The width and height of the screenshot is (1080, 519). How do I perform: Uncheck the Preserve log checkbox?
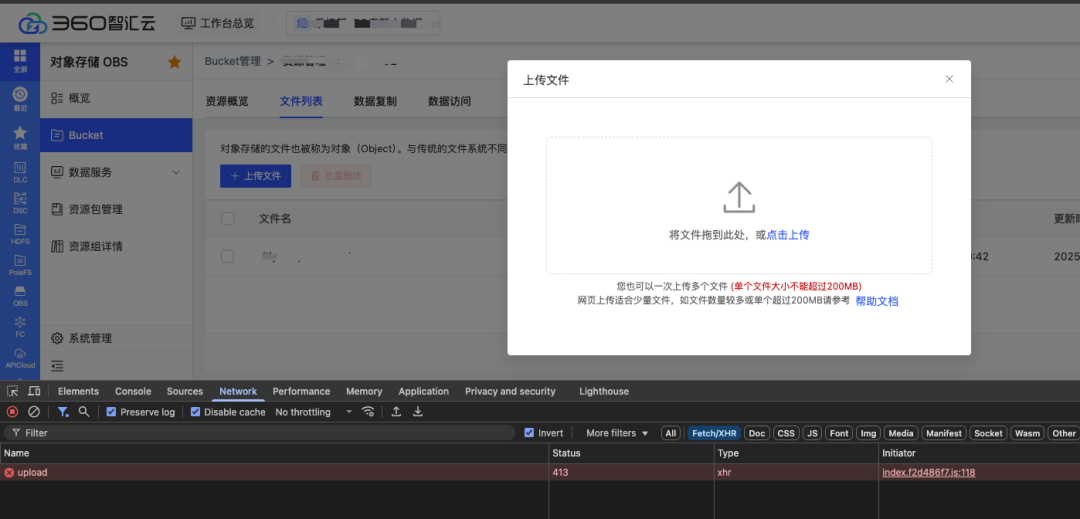112,412
